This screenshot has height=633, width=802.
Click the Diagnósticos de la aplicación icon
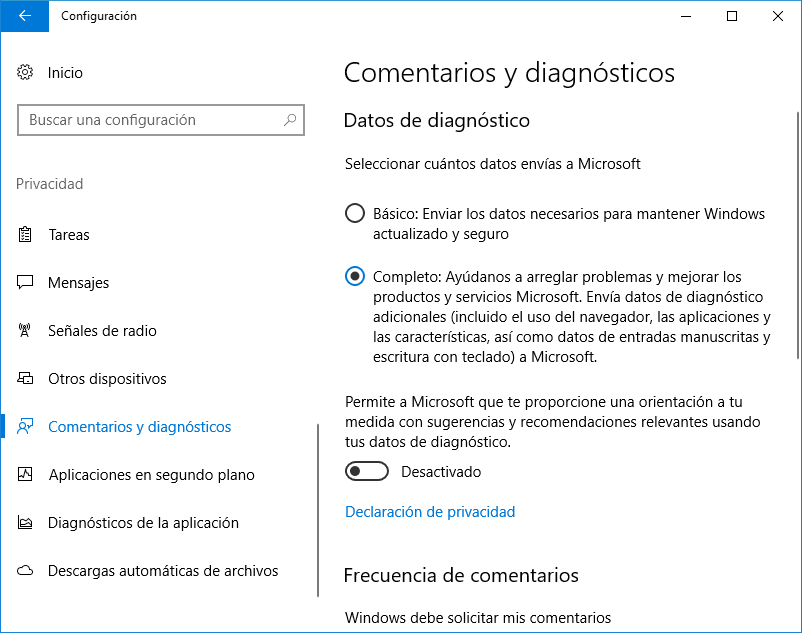(x=26, y=523)
